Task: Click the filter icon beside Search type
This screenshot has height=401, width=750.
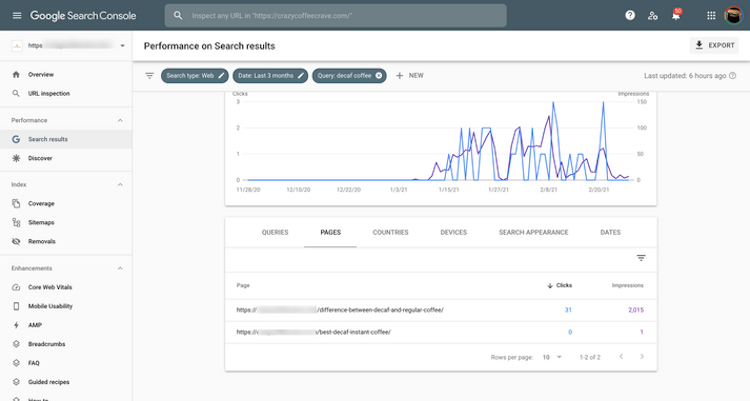Action: tap(150, 75)
